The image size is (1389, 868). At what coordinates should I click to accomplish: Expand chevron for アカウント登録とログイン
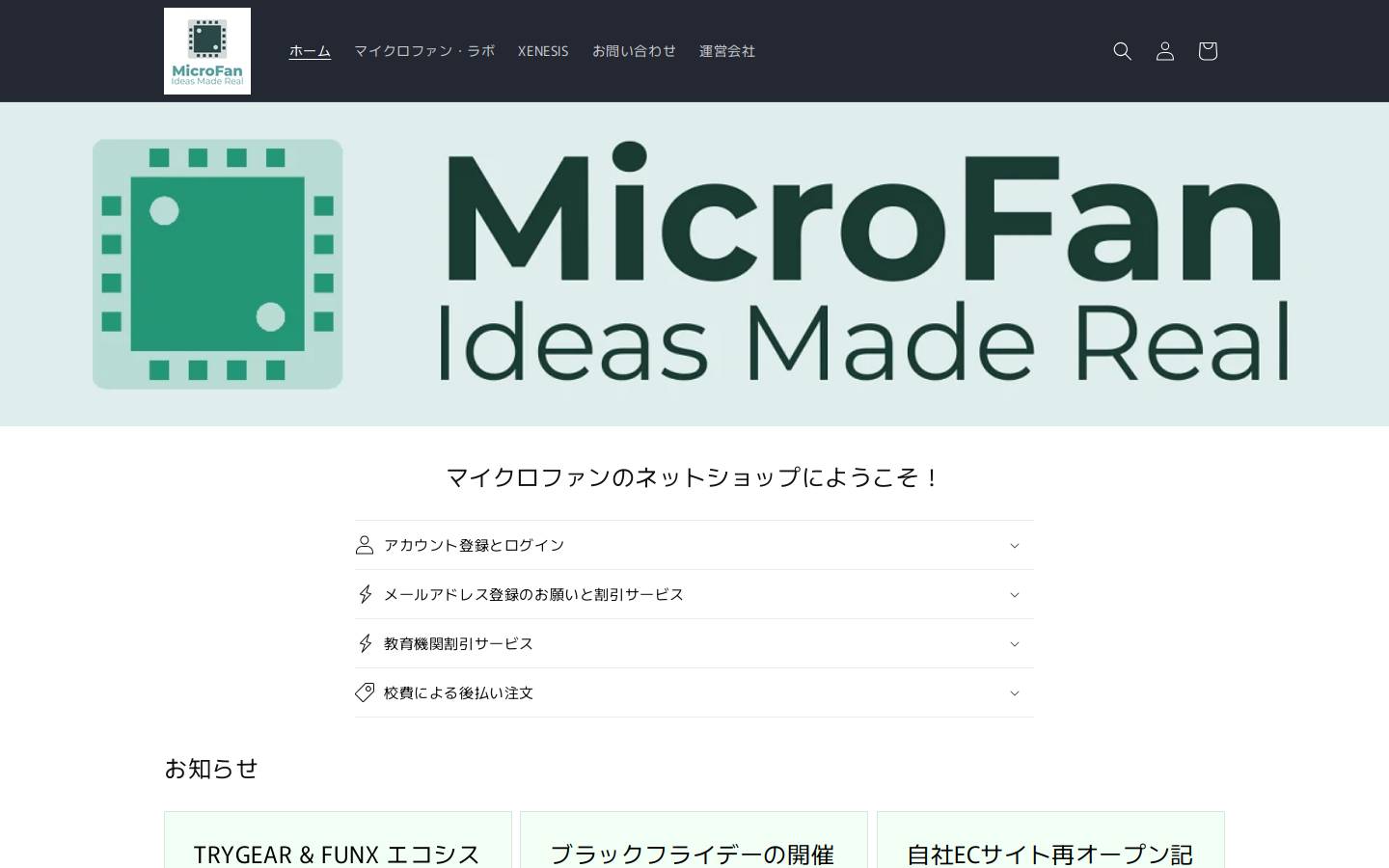(x=1014, y=546)
